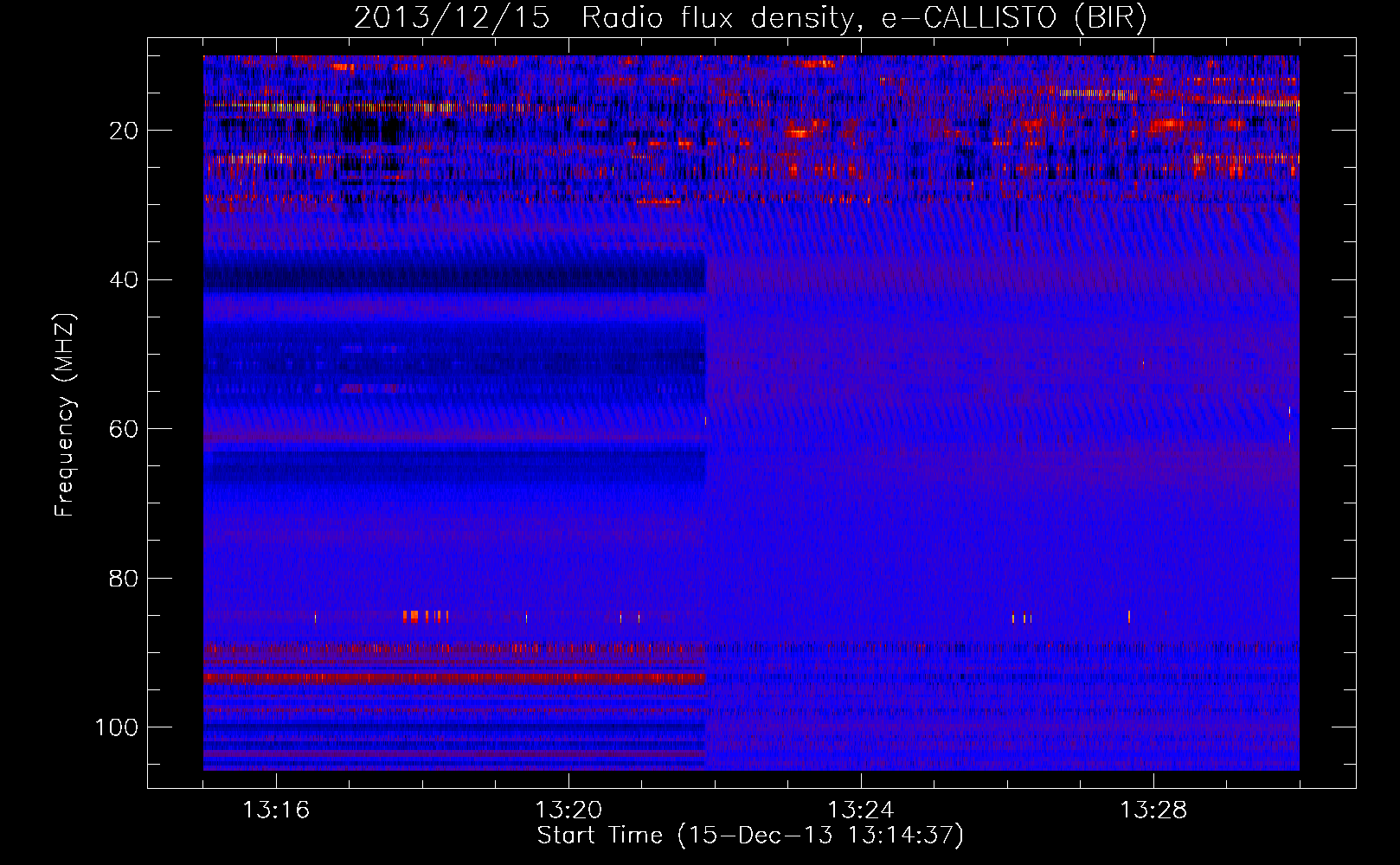The width and height of the screenshot is (1400, 865).
Task: Click the 80 MHz frequency tick label
Action: [x=124, y=579]
